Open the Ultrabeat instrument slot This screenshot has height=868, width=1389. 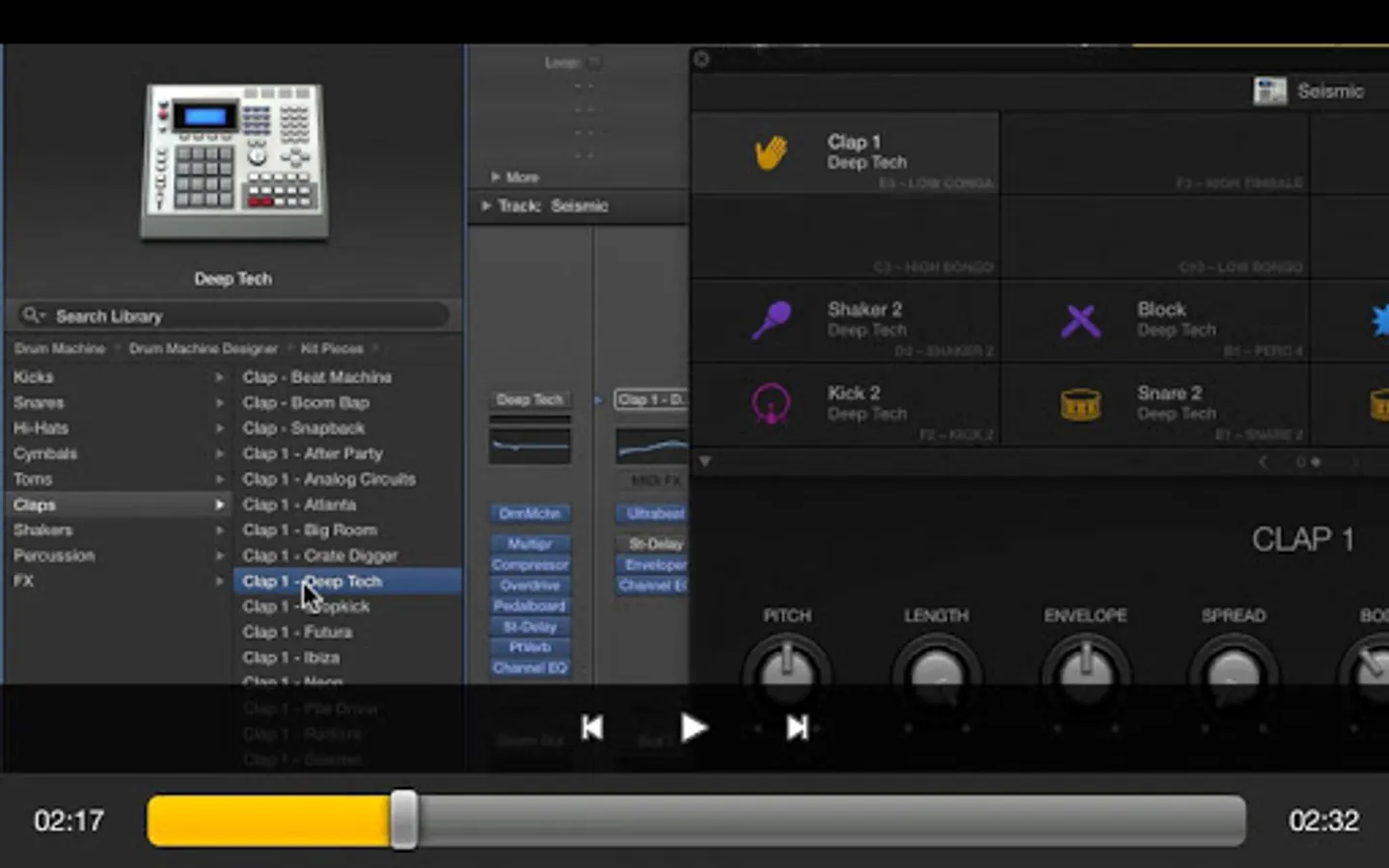pos(653,513)
